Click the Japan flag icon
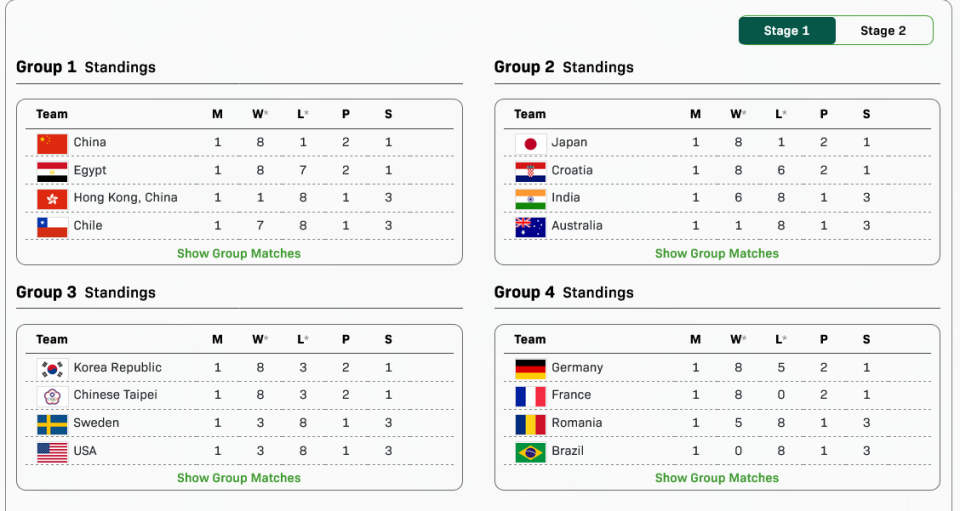 530,143
